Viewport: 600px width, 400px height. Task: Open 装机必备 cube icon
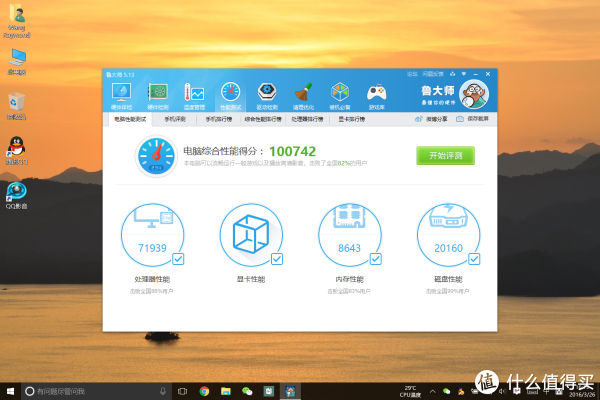(340, 96)
